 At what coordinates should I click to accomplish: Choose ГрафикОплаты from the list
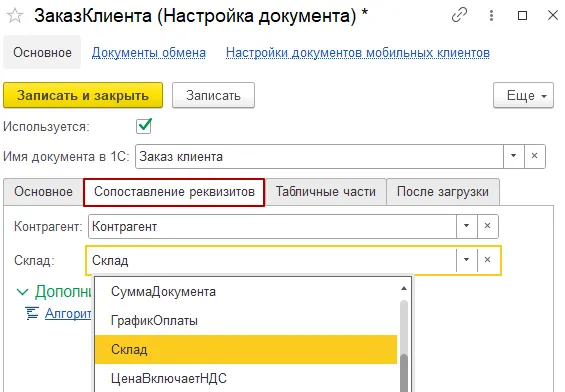(x=246, y=320)
